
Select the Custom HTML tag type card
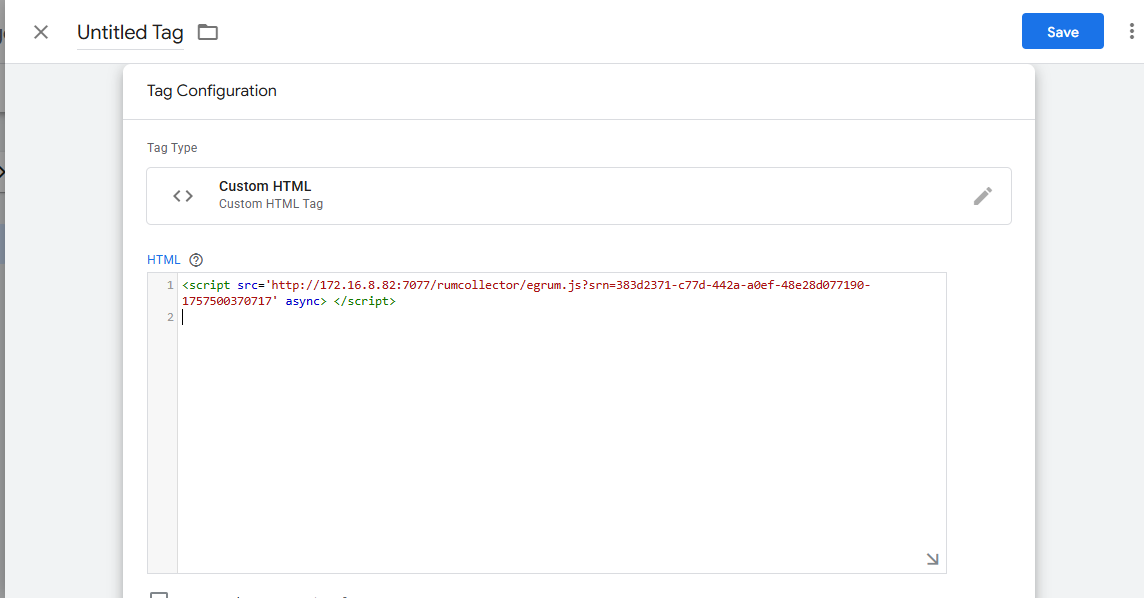pyautogui.click(x=580, y=195)
